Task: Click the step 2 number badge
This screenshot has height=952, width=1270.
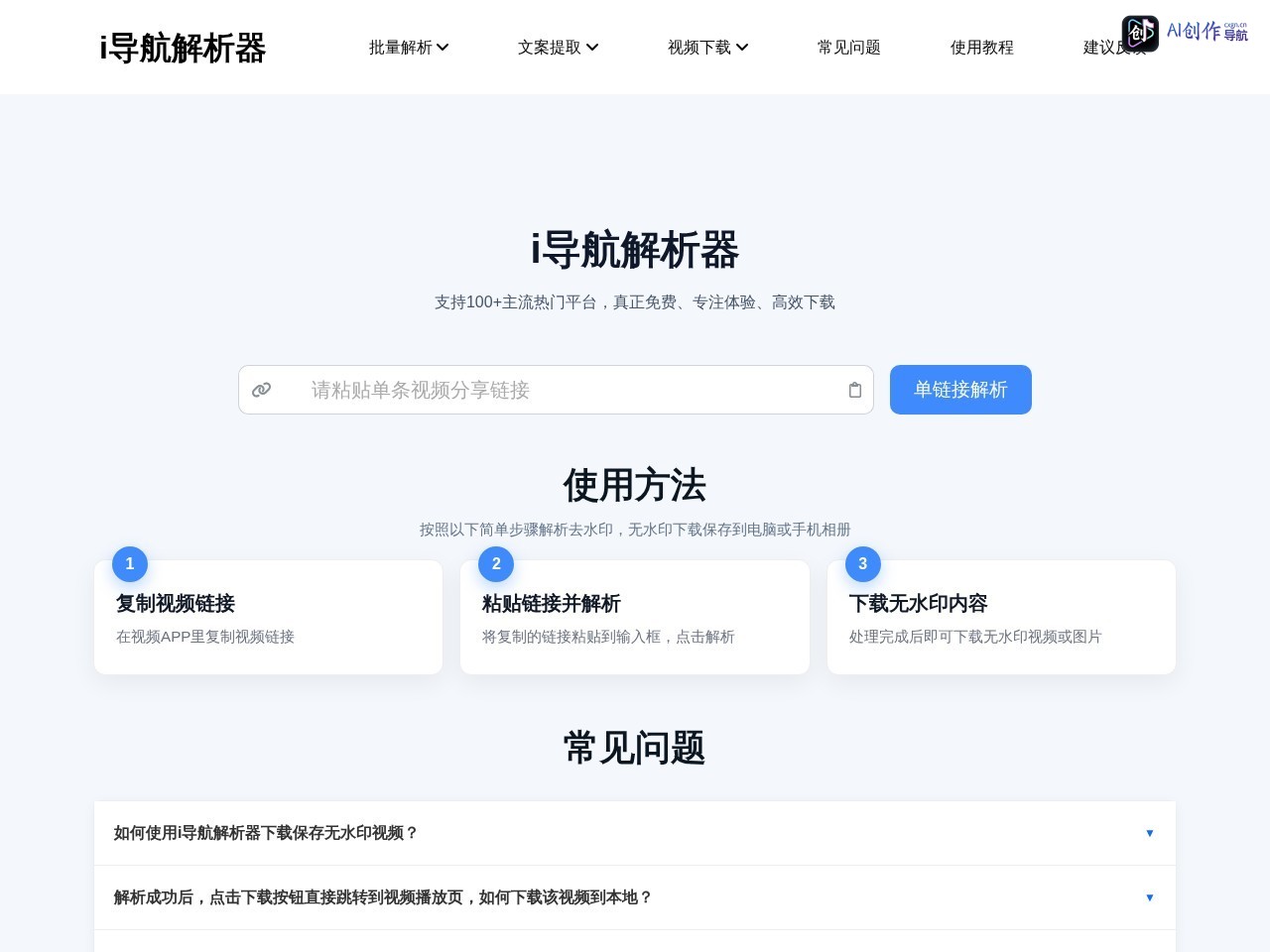Action: click(496, 563)
